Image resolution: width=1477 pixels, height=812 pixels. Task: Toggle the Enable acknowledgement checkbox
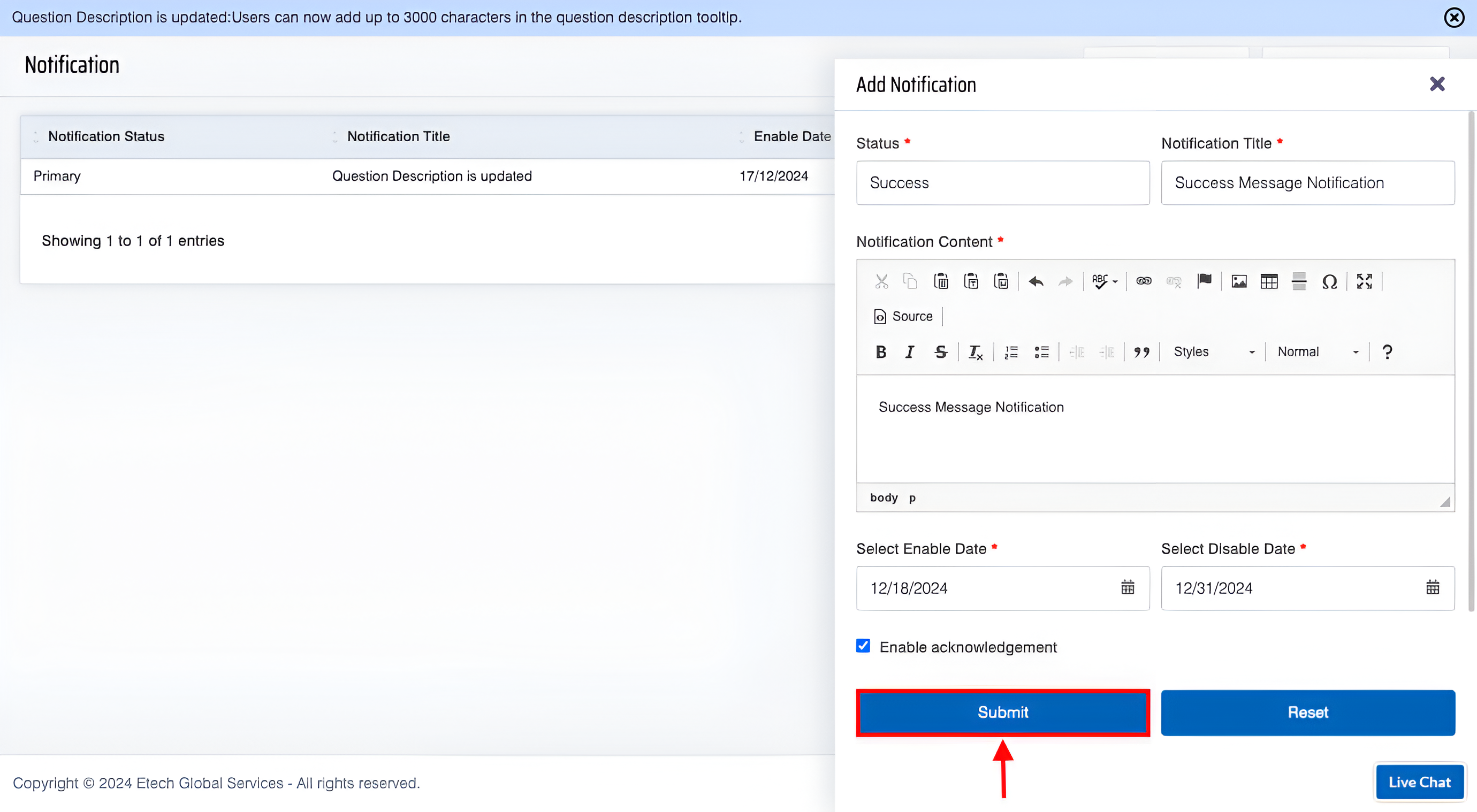pos(863,646)
